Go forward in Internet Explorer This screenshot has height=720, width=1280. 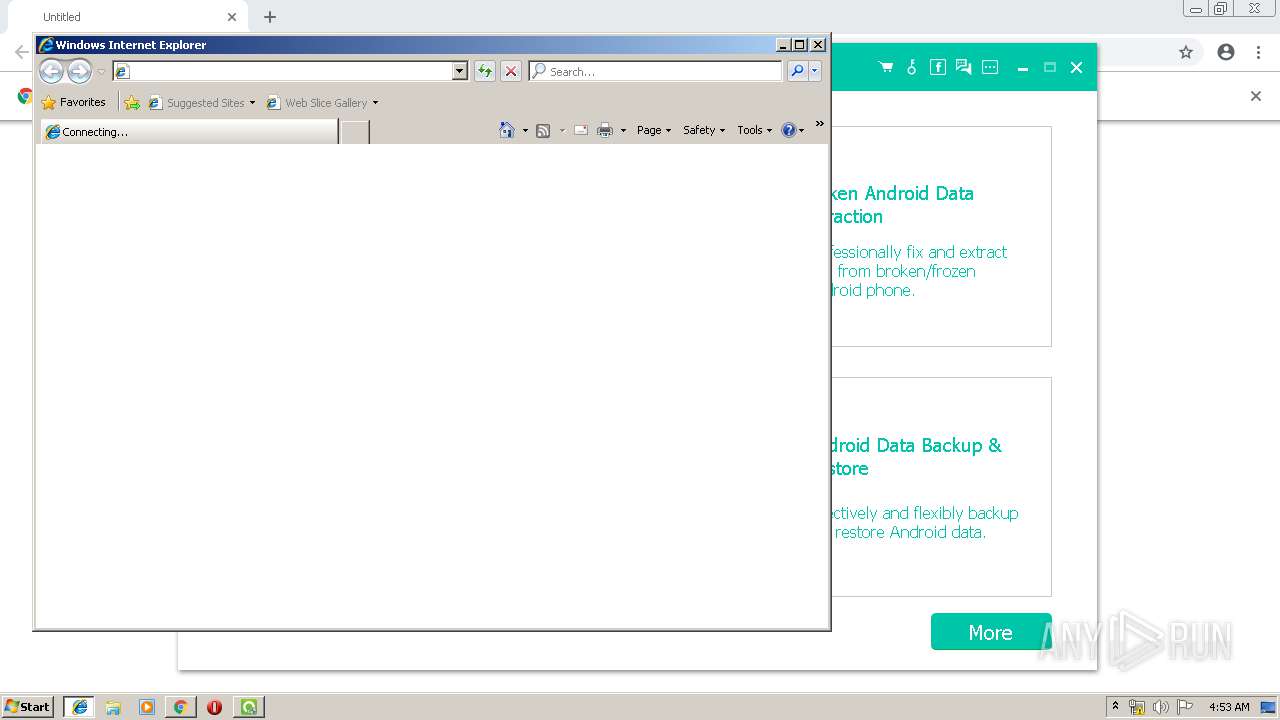click(x=79, y=71)
